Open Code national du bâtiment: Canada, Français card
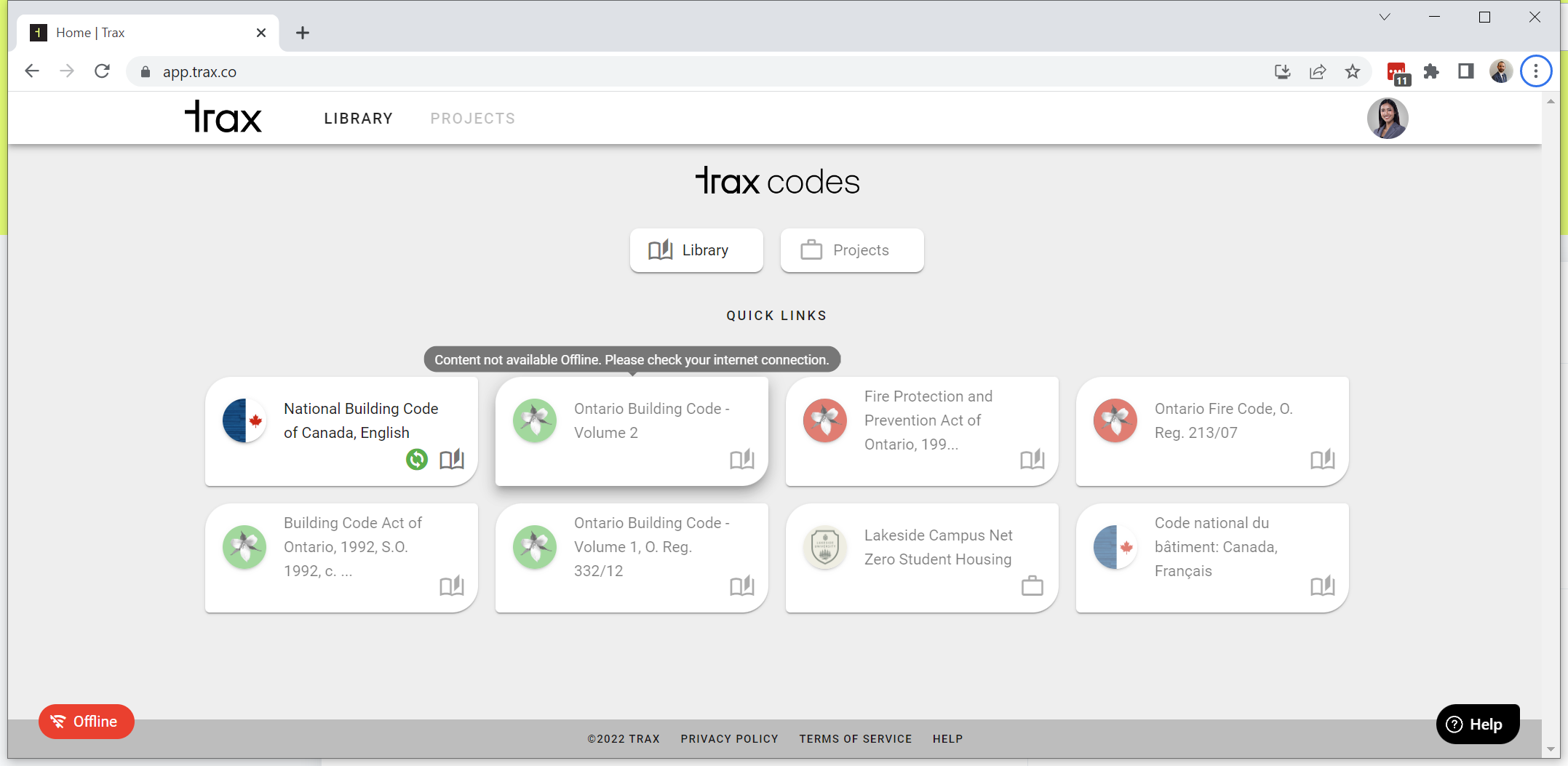 (1212, 557)
